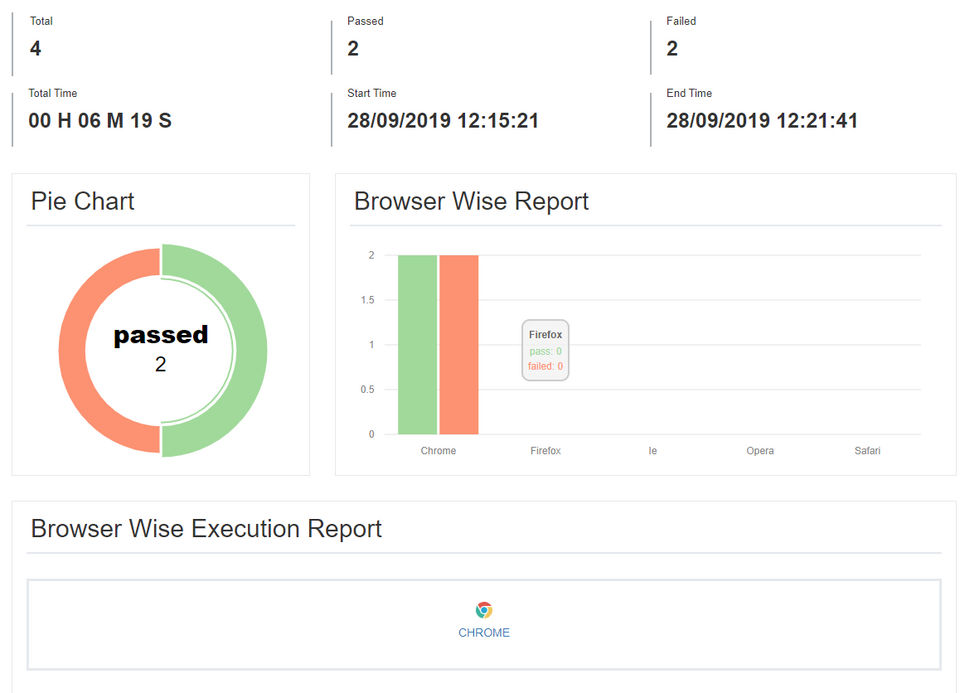This screenshot has width=960, height=693.
Task: Click the Firefox tooltip box in chart
Action: 545,350
